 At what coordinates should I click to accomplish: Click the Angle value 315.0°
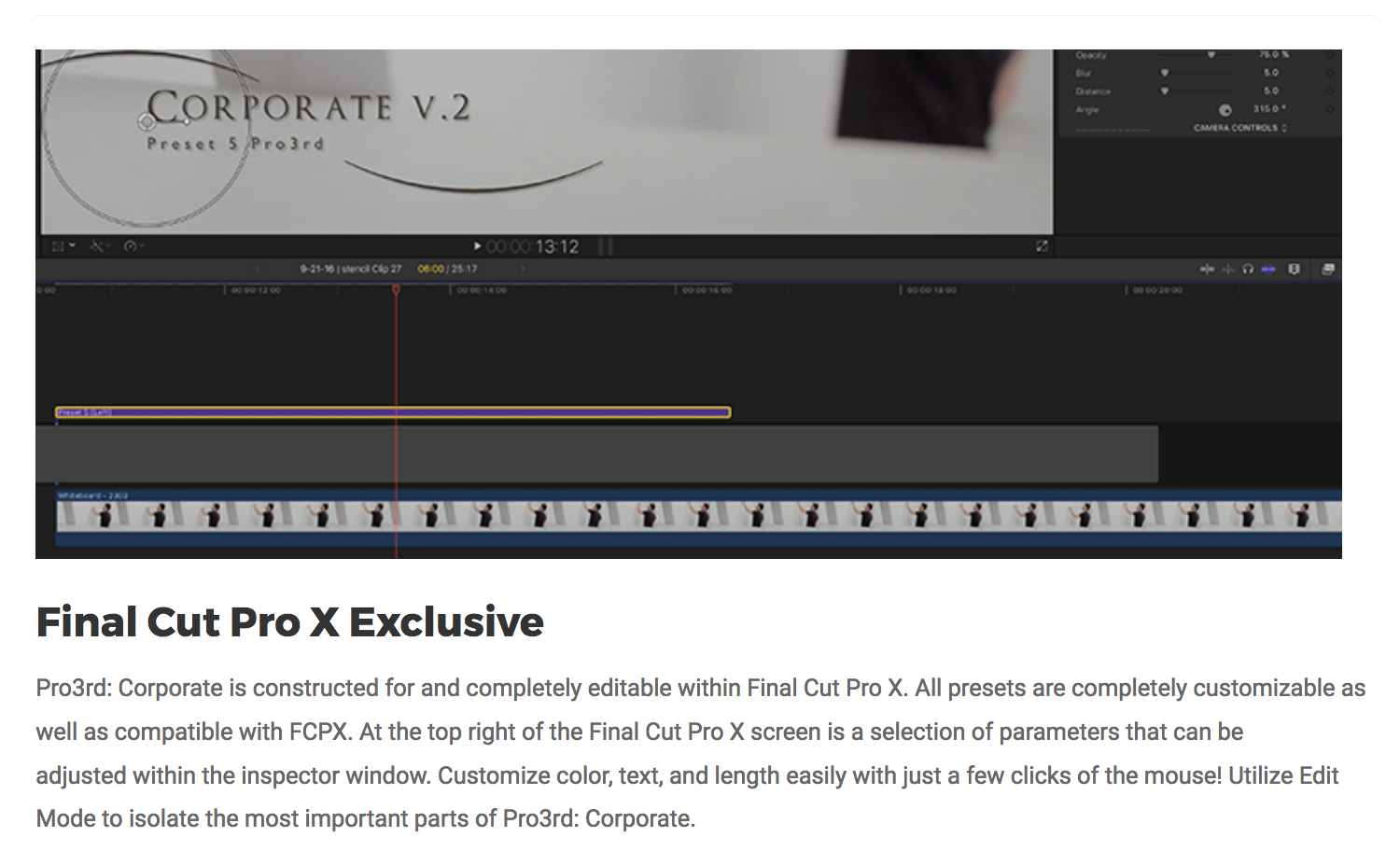click(x=1269, y=109)
